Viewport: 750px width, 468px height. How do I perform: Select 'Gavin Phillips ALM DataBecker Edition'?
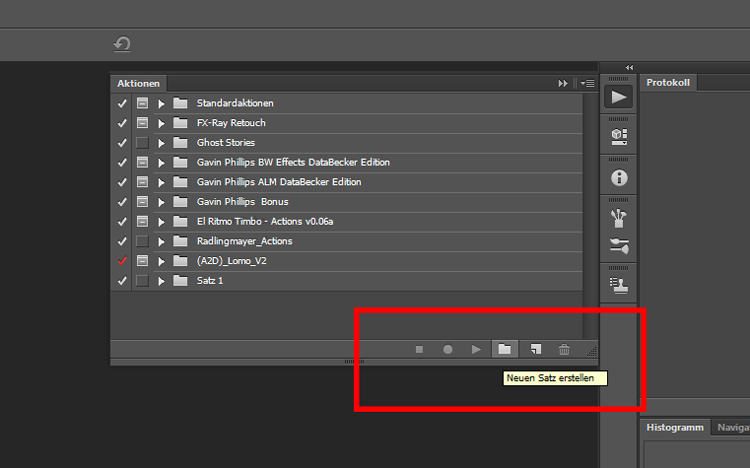point(279,182)
